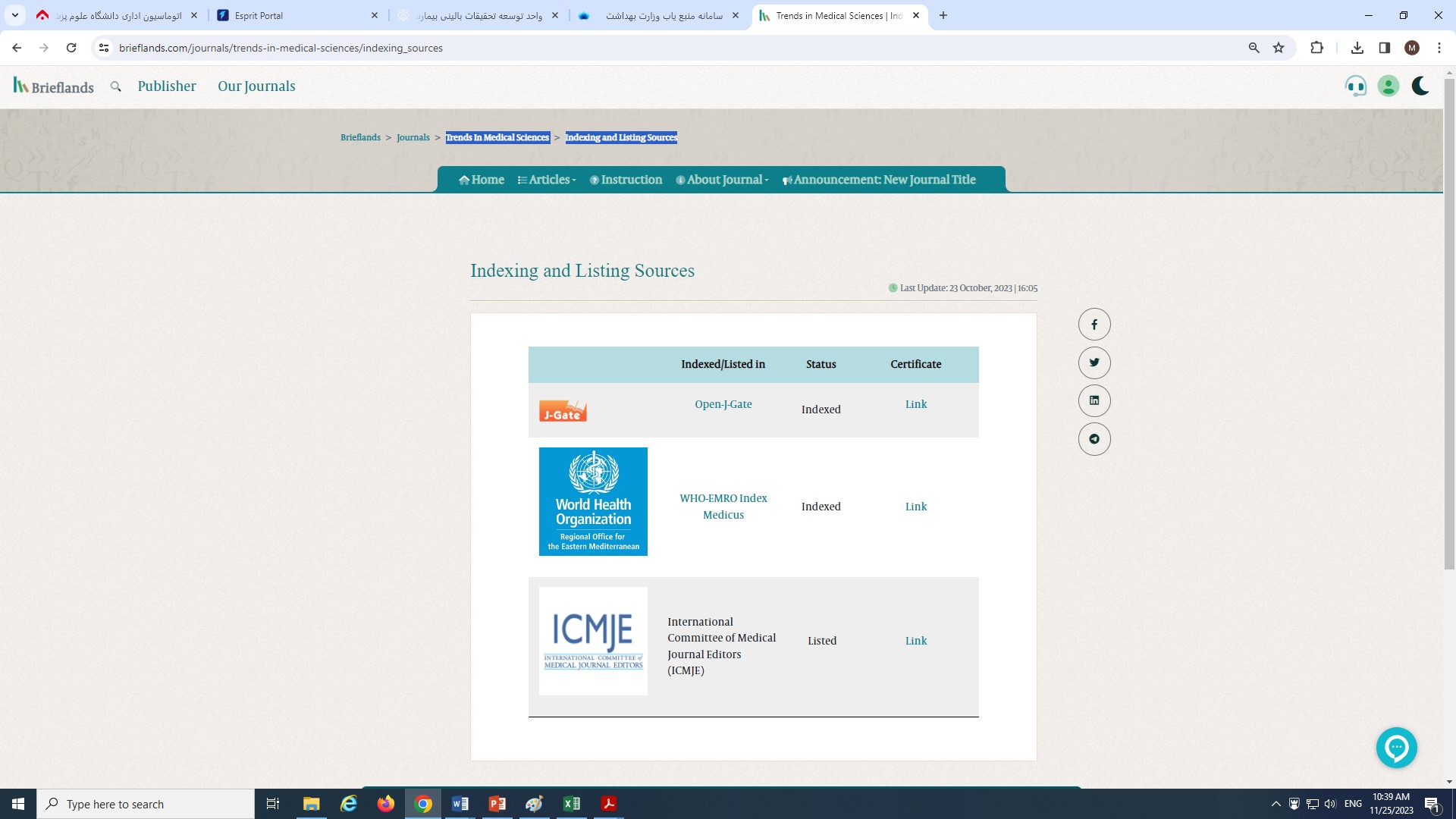The width and height of the screenshot is (1456, 819).
Task: Toggle the browser side panel button
Action: point(1384,48)
